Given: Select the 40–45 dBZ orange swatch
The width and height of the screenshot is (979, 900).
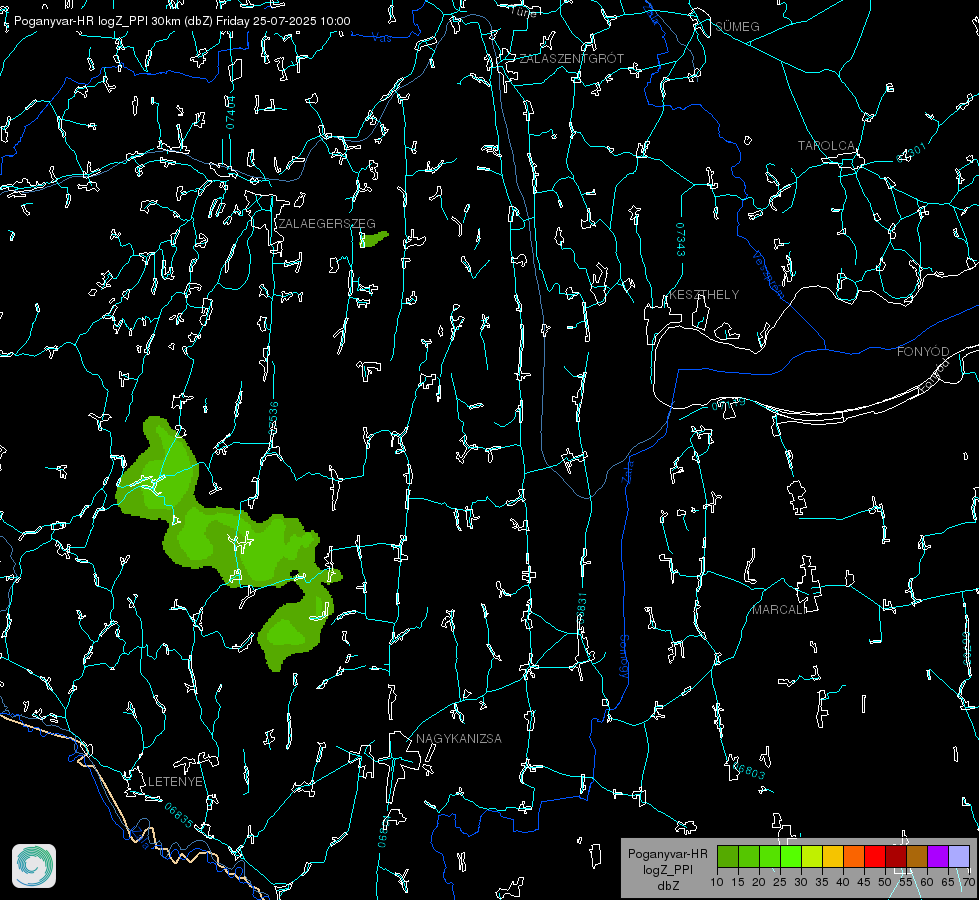Looking at the screenshot, I should click(854, 856).
